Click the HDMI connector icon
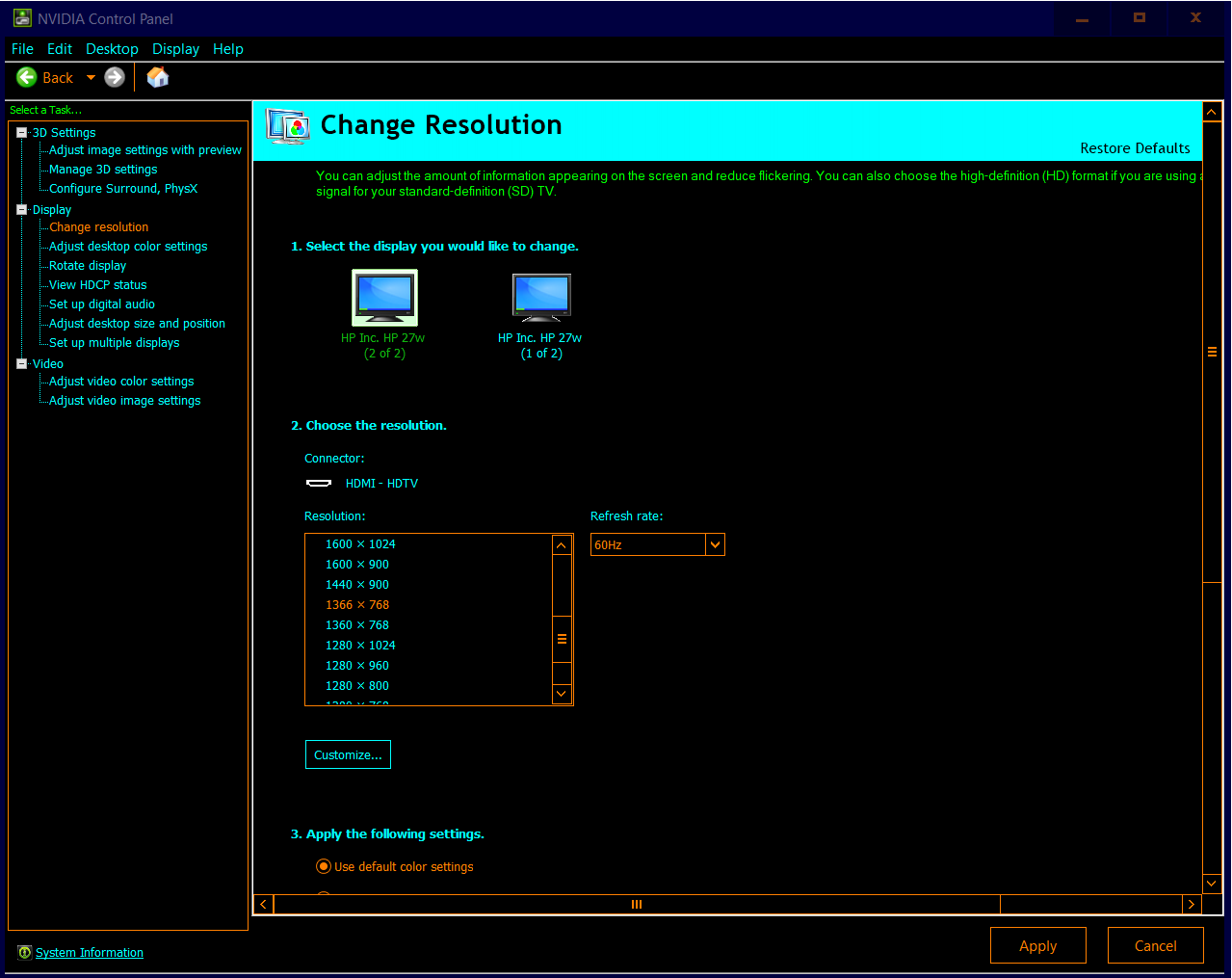Viewport: 1232px width, 978px height. pyautogui.click(x=319, y=483)
